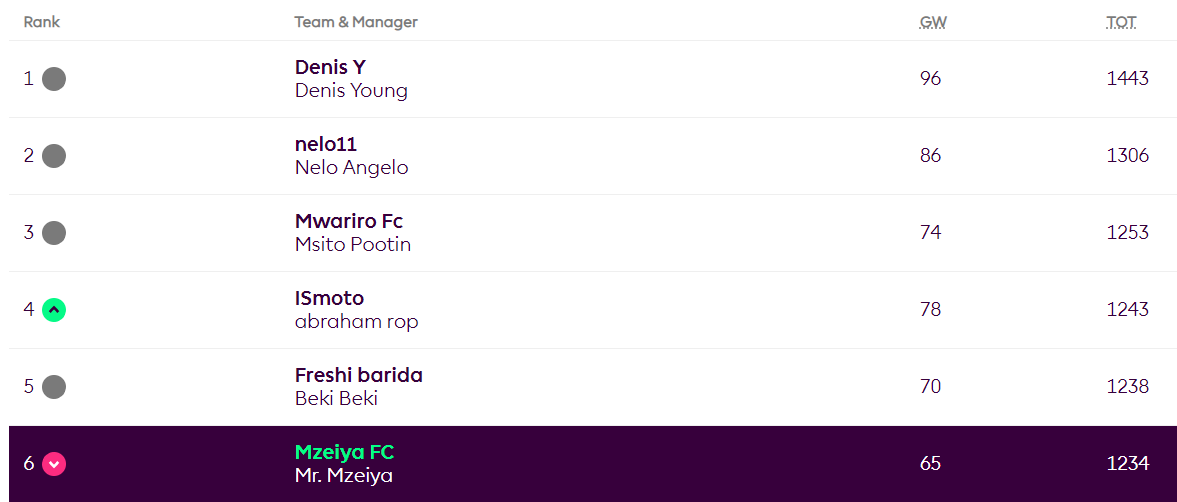Screen dimensions: 1177x502
Task: Click the grey rank status icon for Denis Y
Action: (x=54, y=79)
